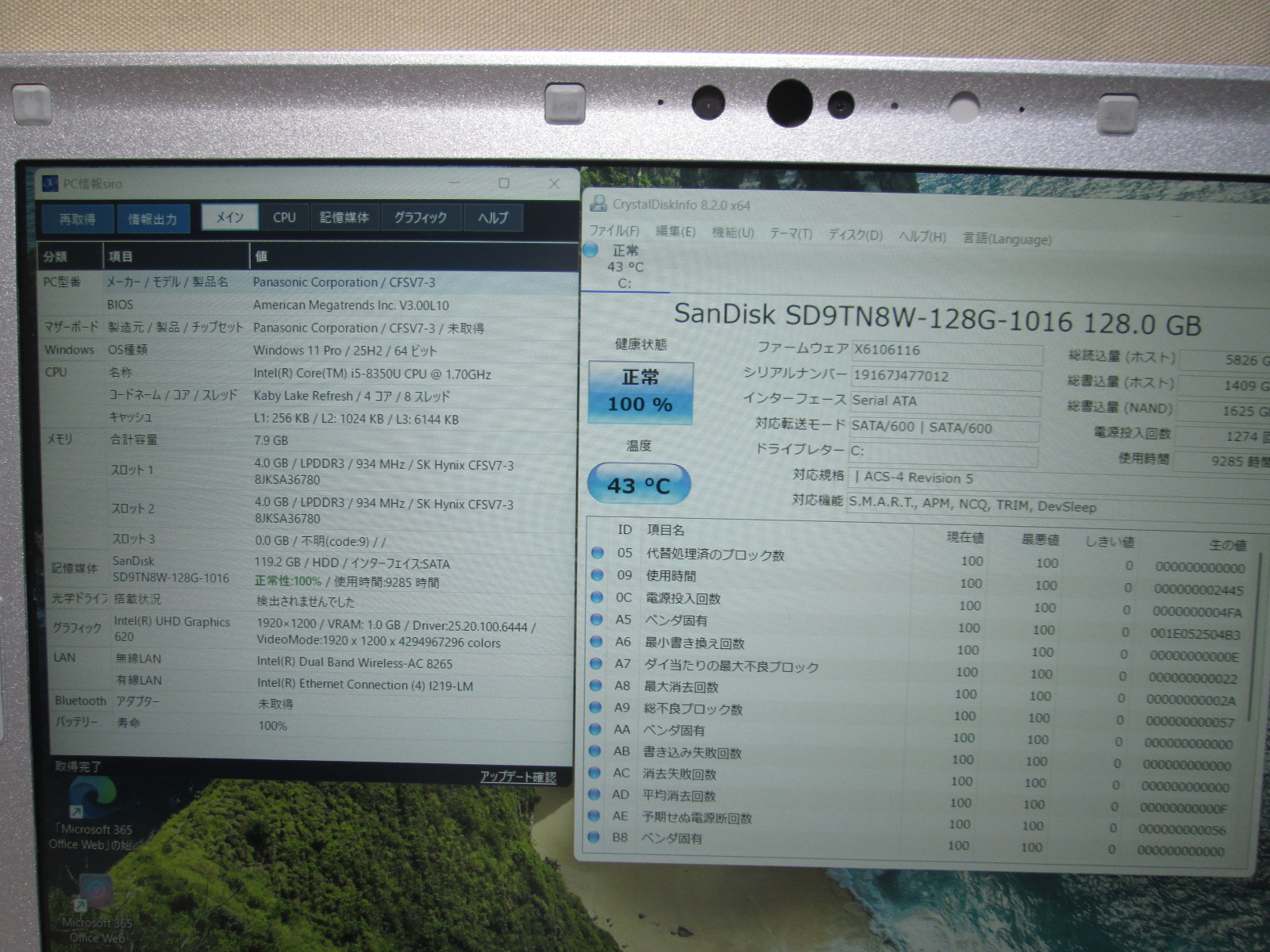This screenshot has width=1270, height=952.
Task: Select the A7 ダイ当たりの最大不良ブロック row
Action: (x=917, y=670)
